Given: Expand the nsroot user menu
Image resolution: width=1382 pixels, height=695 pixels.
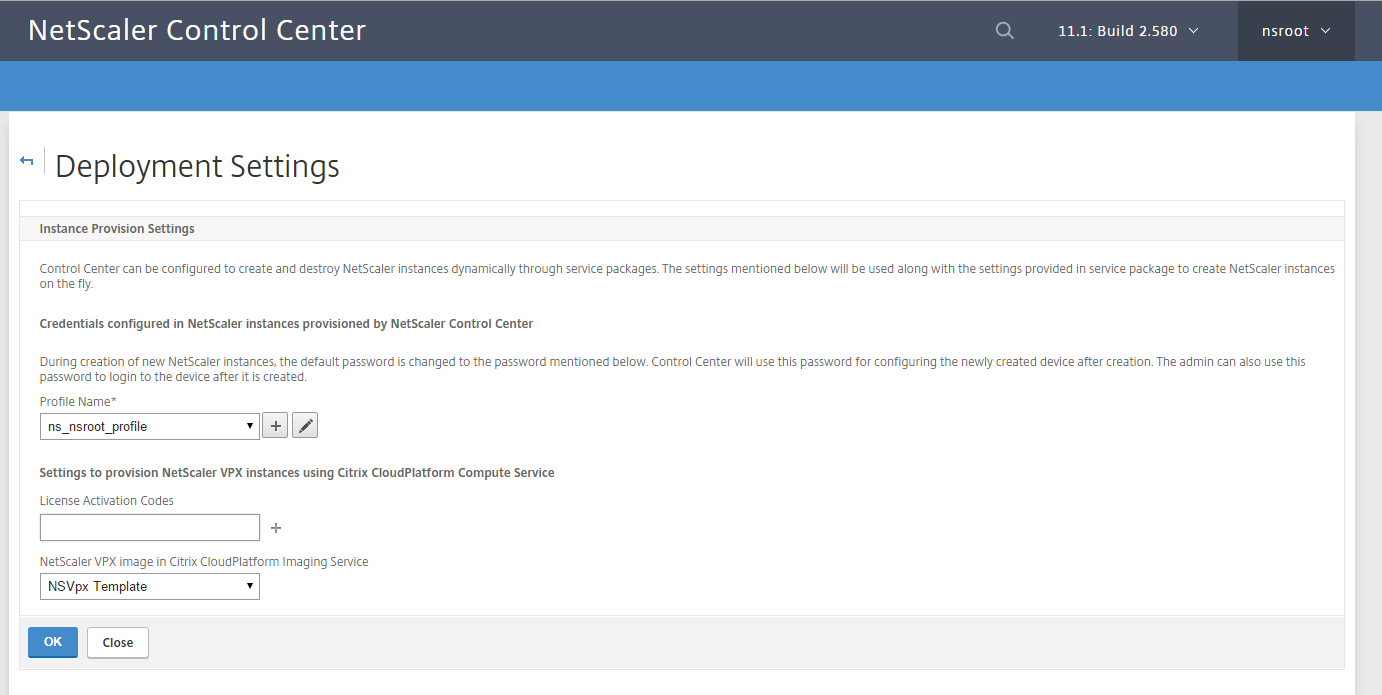Looking at the screenshot, I should (x=1295, y=31).
